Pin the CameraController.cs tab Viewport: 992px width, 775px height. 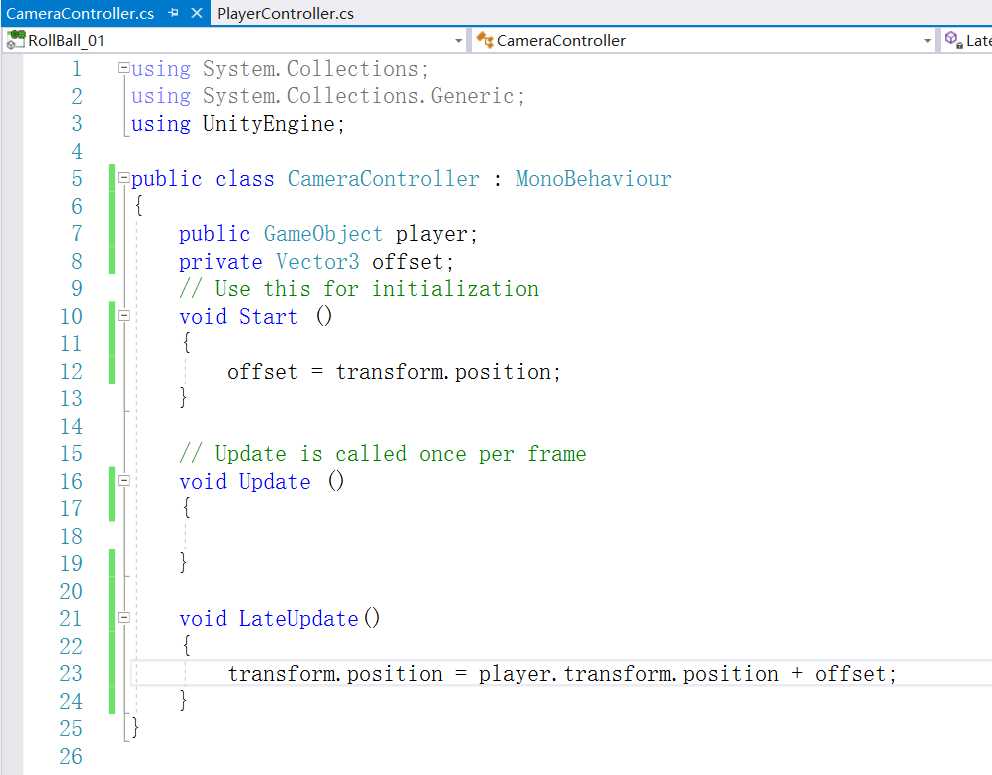coord(173,13)
